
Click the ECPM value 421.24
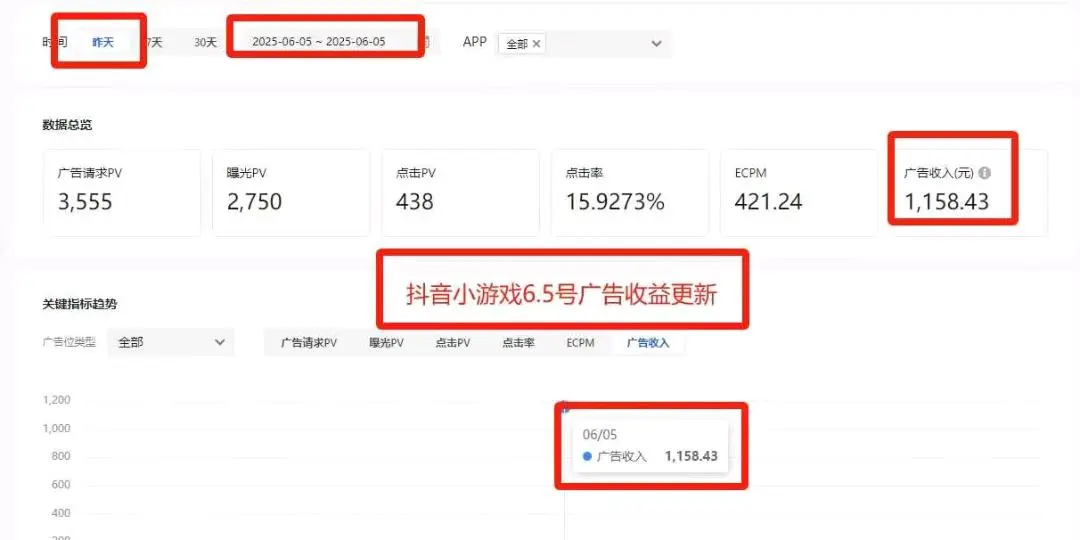pyautogui.click(x=768, y=202)
